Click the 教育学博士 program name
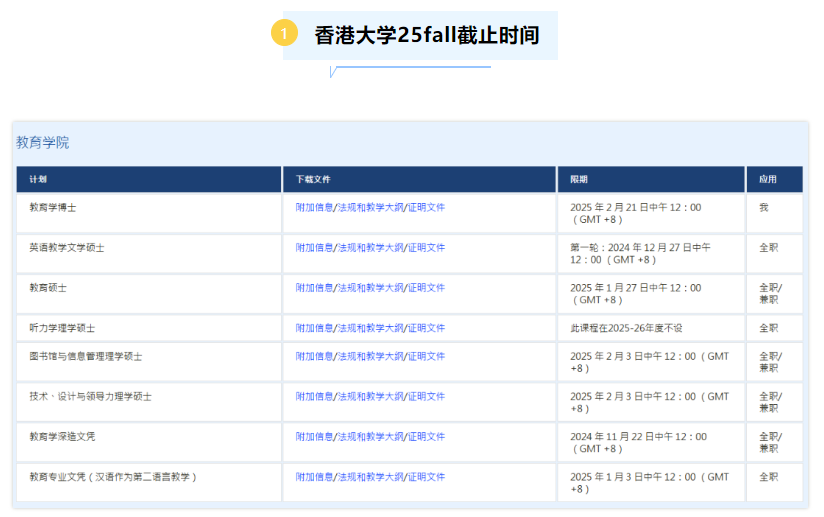 click(53, 208)
